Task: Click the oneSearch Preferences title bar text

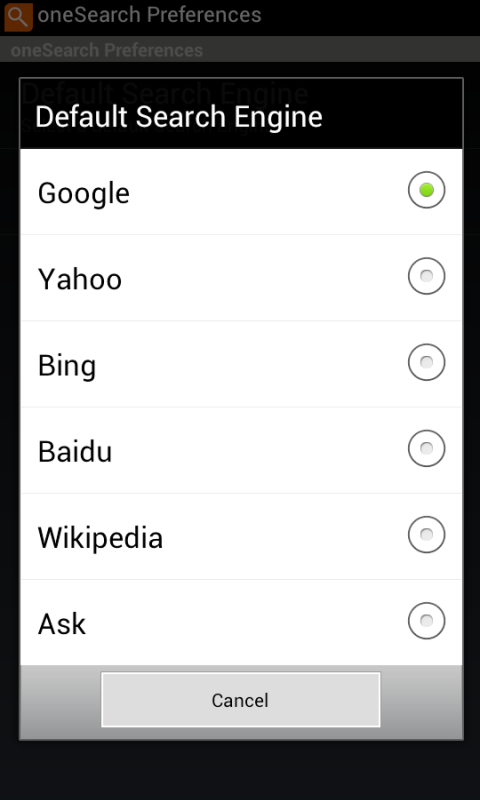Action: (149, 15)
